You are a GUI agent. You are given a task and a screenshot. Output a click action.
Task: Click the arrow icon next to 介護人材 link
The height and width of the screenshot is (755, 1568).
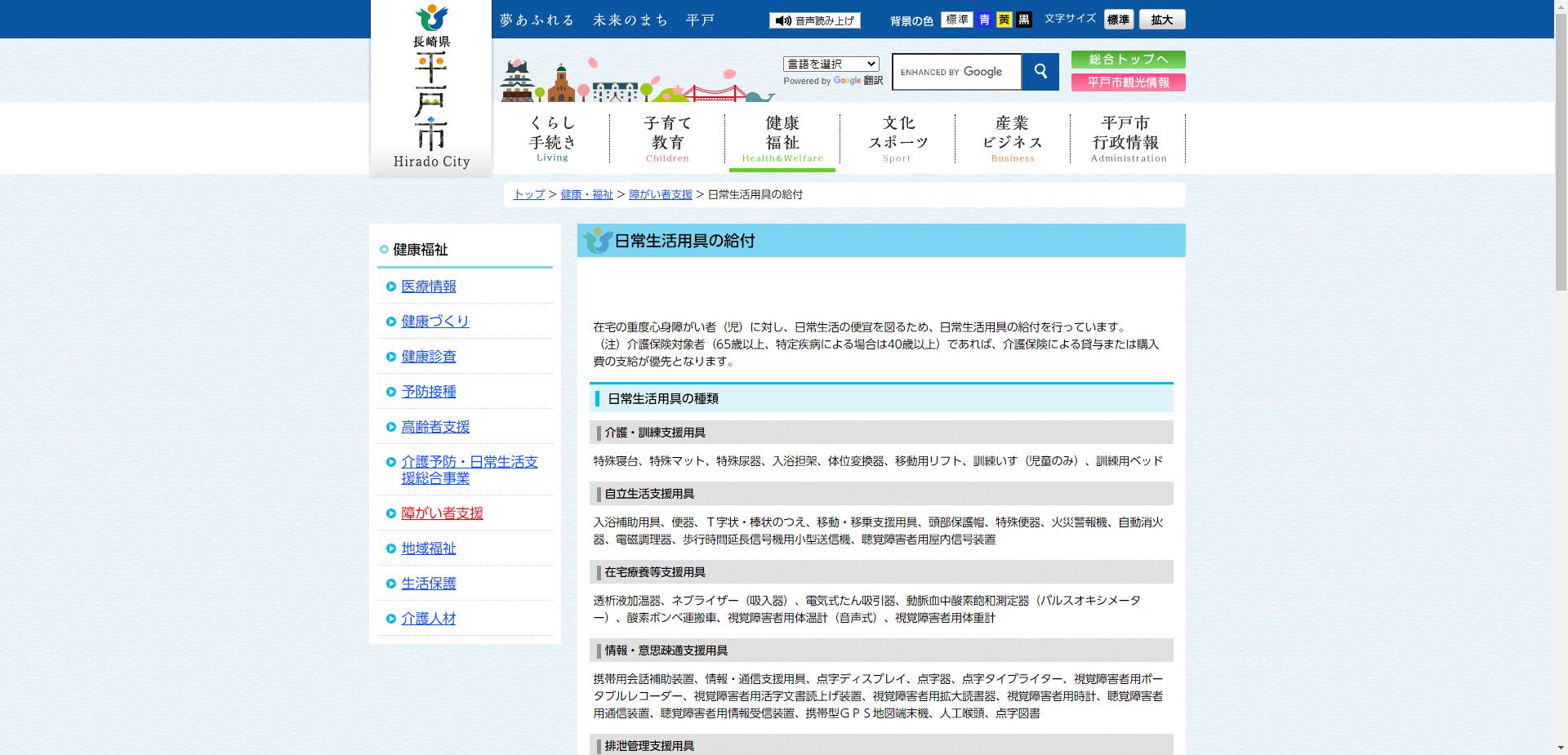[x=390, y=619]
